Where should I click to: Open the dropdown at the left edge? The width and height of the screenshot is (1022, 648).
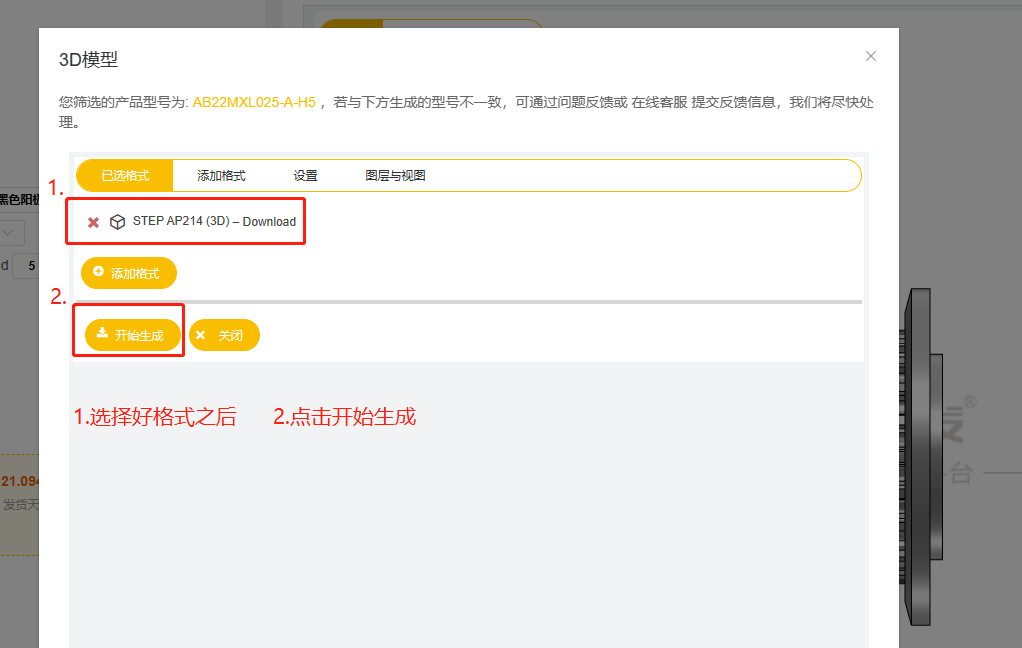tap(10, 232)
